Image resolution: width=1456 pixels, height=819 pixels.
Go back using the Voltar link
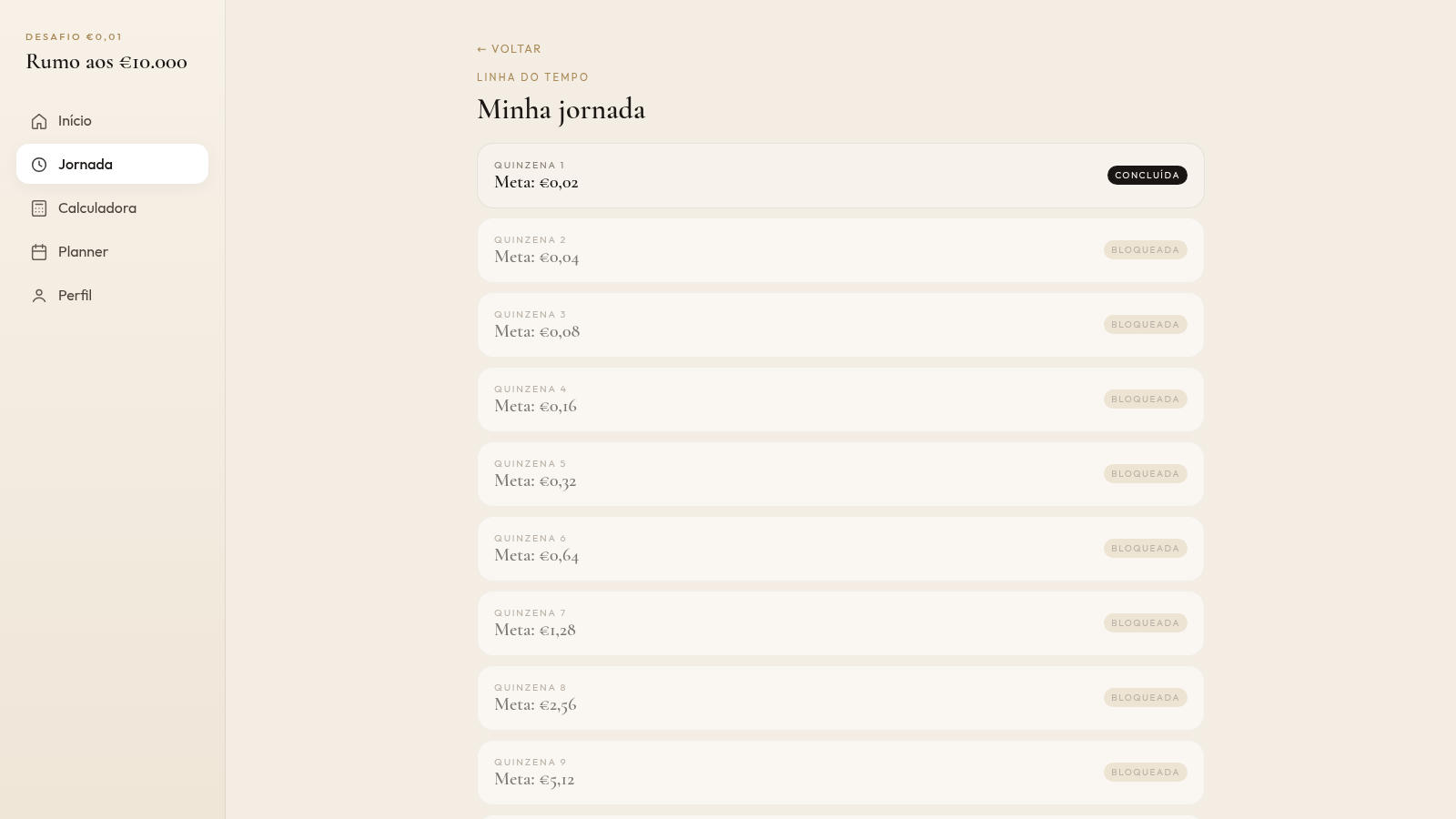tap(509, 49)
